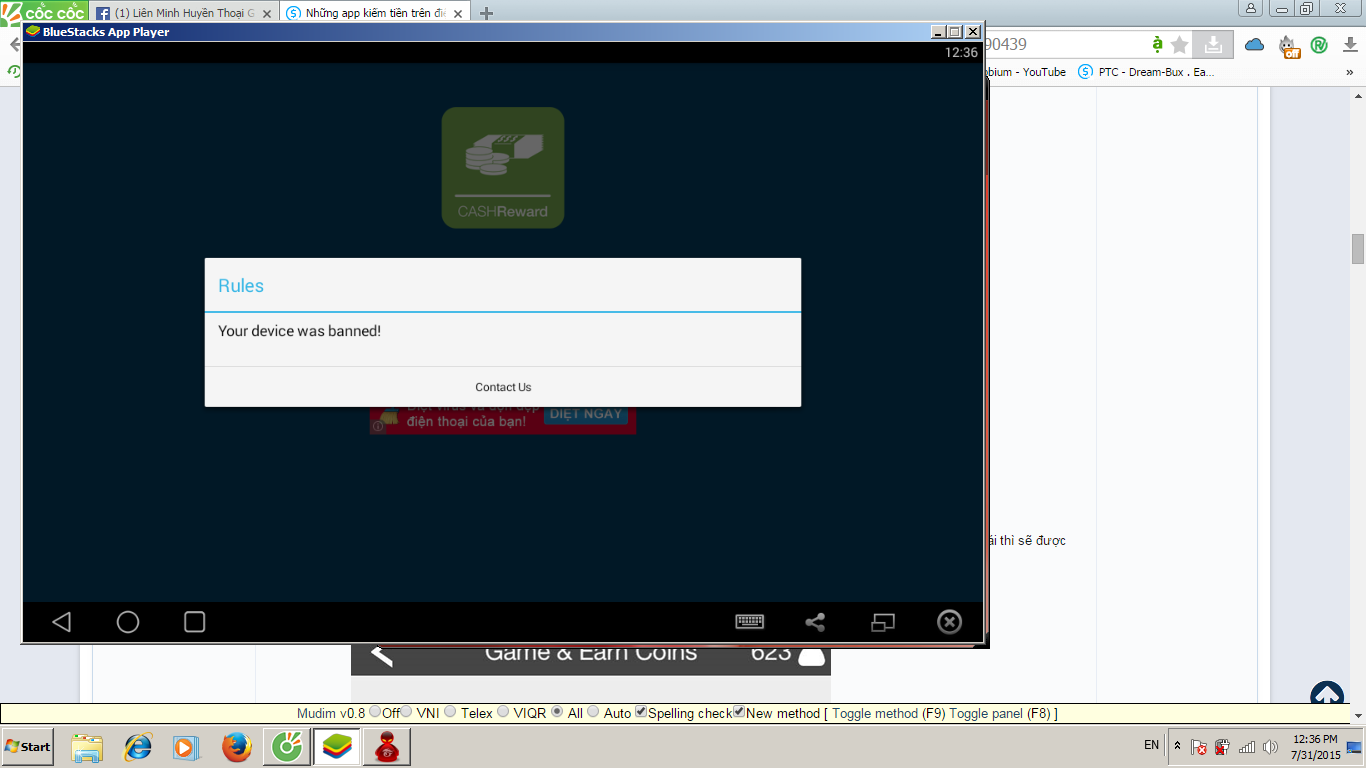Screen dimensions: 1366x768
Task: Select the VNI input method radio
Action: tap(406, 712)
